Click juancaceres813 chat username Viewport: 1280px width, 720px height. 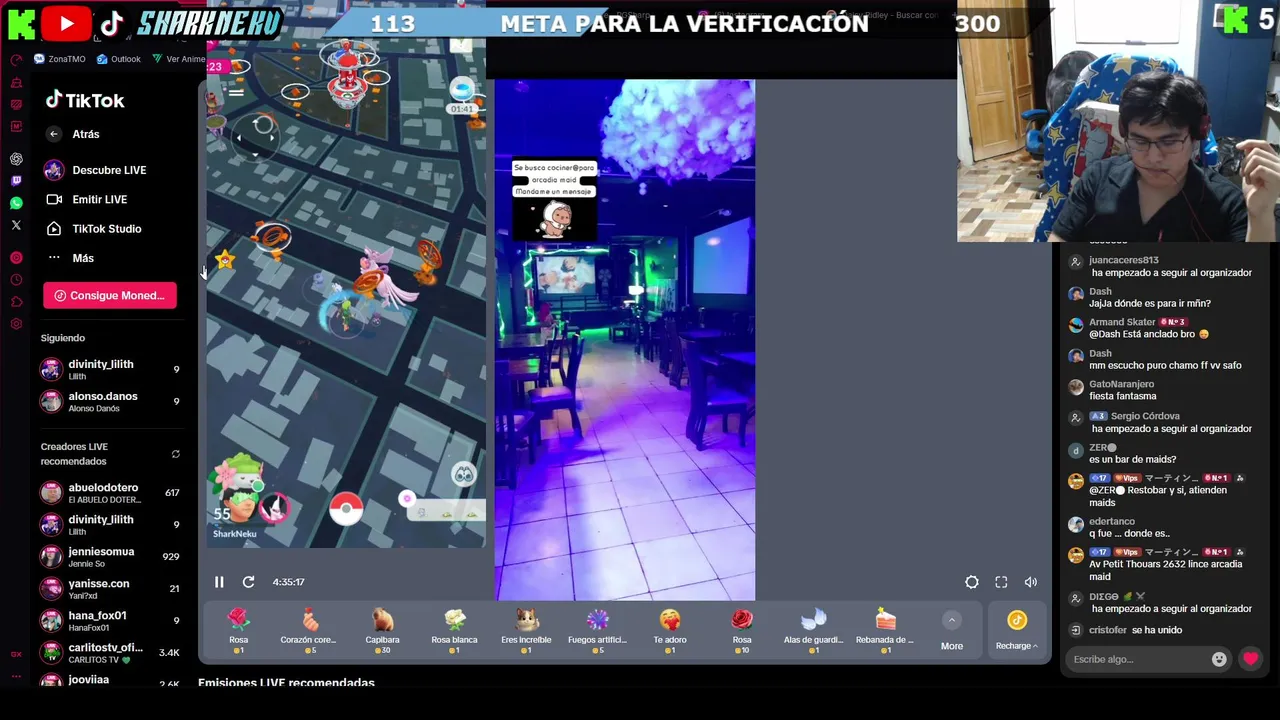click(1124, 260)
